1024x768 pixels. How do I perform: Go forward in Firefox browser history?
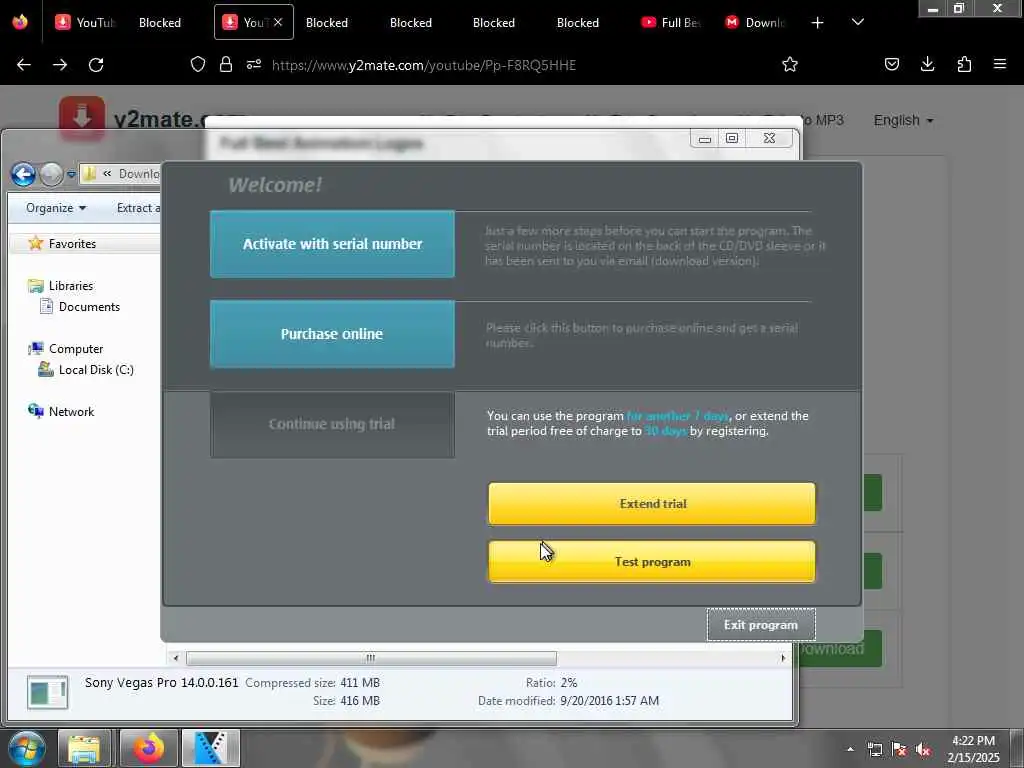(60, 65)
